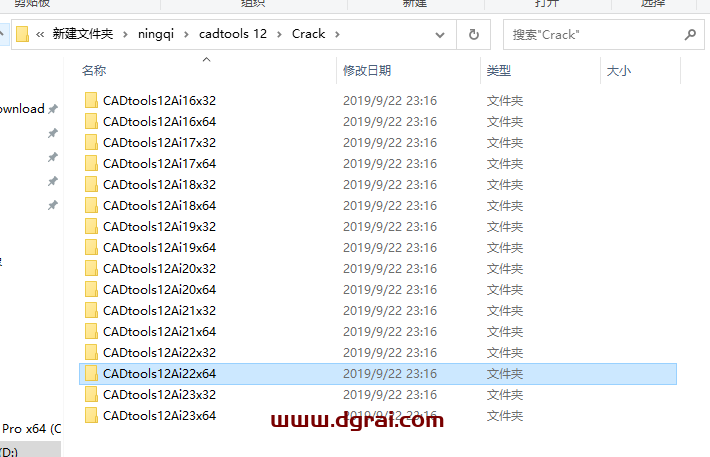Click the pin icon next to Download

(x=53, y=109)
